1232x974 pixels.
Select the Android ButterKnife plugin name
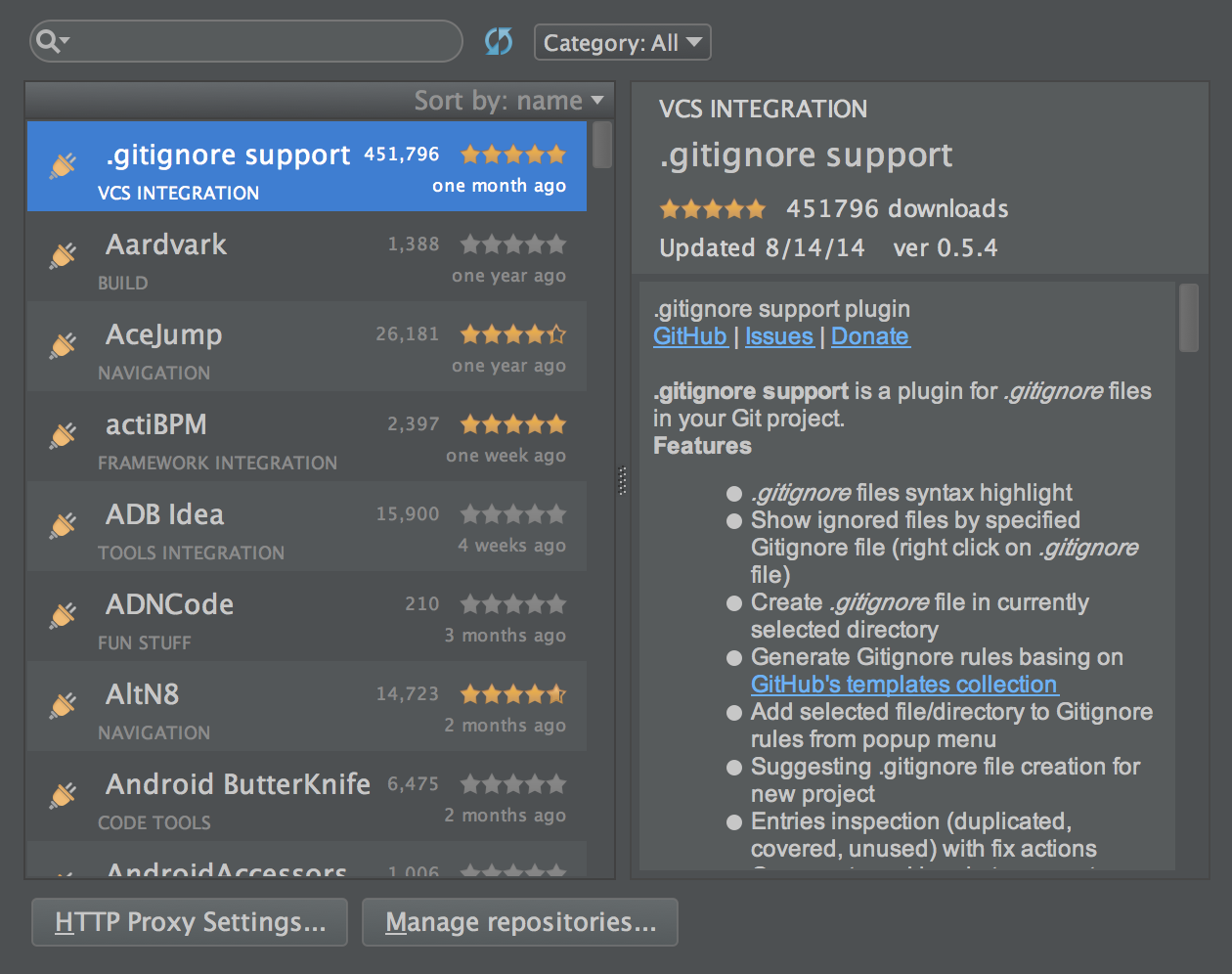(x=239, y=784)
